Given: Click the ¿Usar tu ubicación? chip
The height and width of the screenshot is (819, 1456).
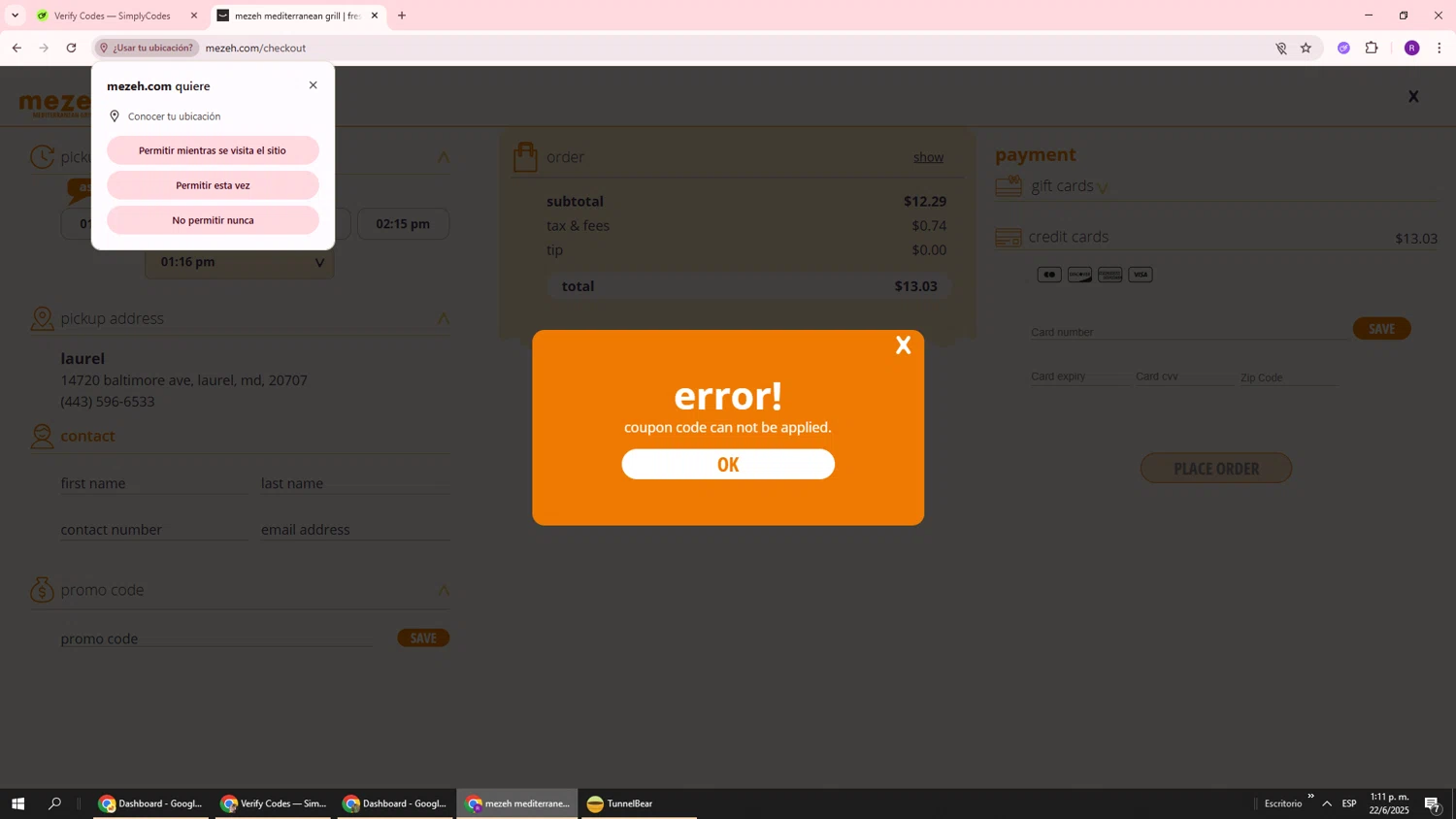Looking at the screenshot, I should tap(147, 48).
